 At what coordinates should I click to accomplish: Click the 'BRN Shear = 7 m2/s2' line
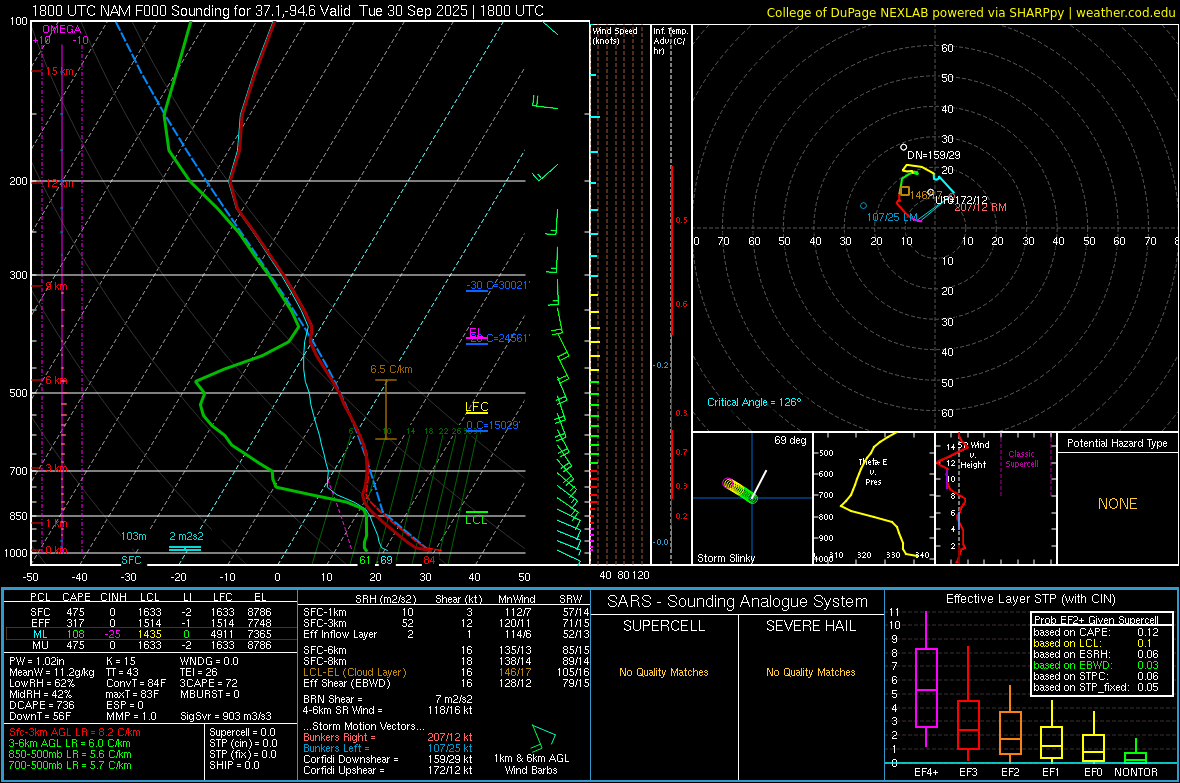(x=387, y=699)
